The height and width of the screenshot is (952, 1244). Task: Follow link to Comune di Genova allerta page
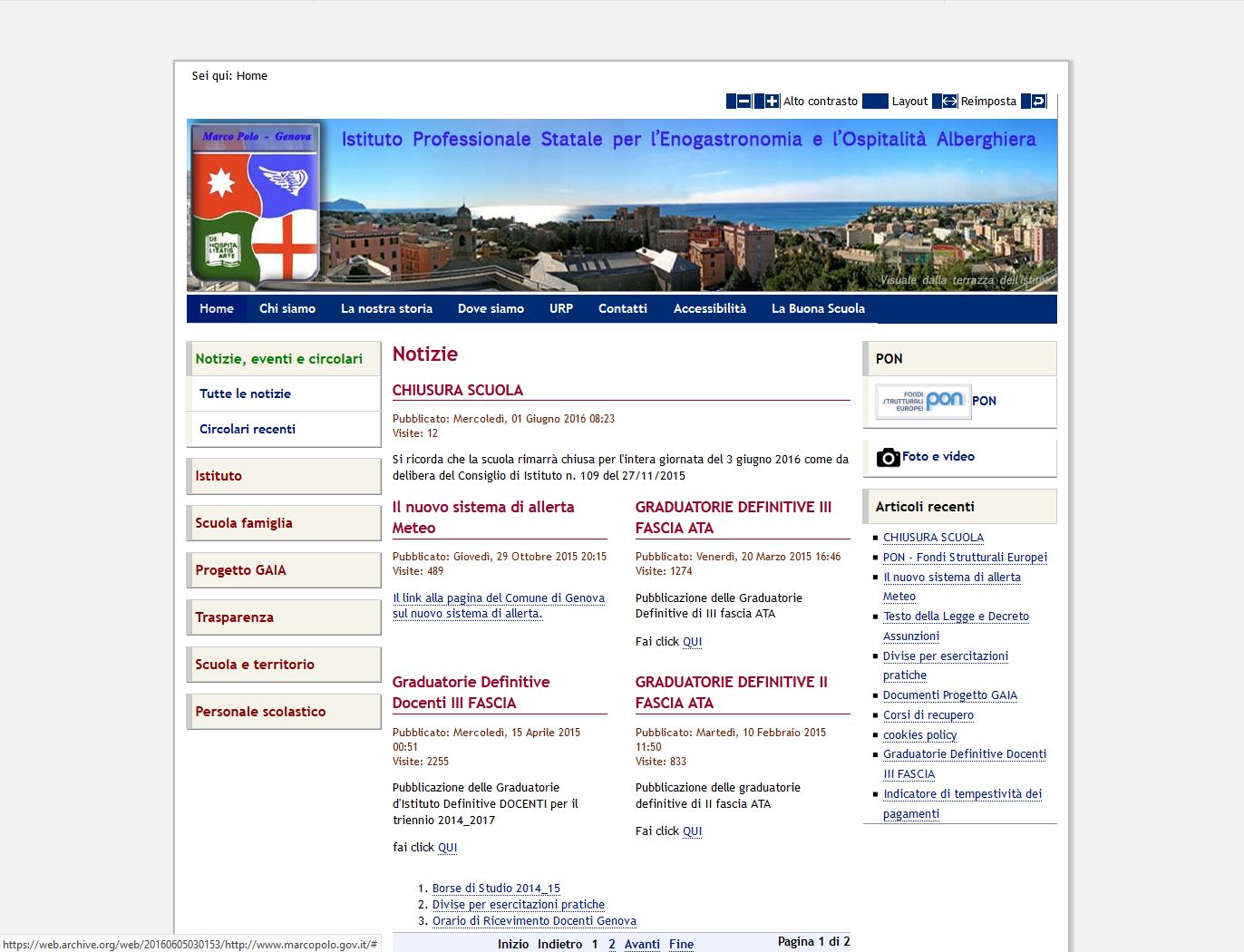[x=499, y=606]
